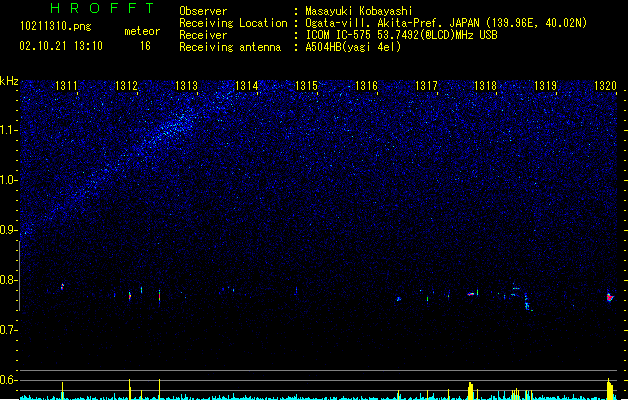Click the 0.9 frequency axis label
The image size is (629, 400).
(8, 230)
